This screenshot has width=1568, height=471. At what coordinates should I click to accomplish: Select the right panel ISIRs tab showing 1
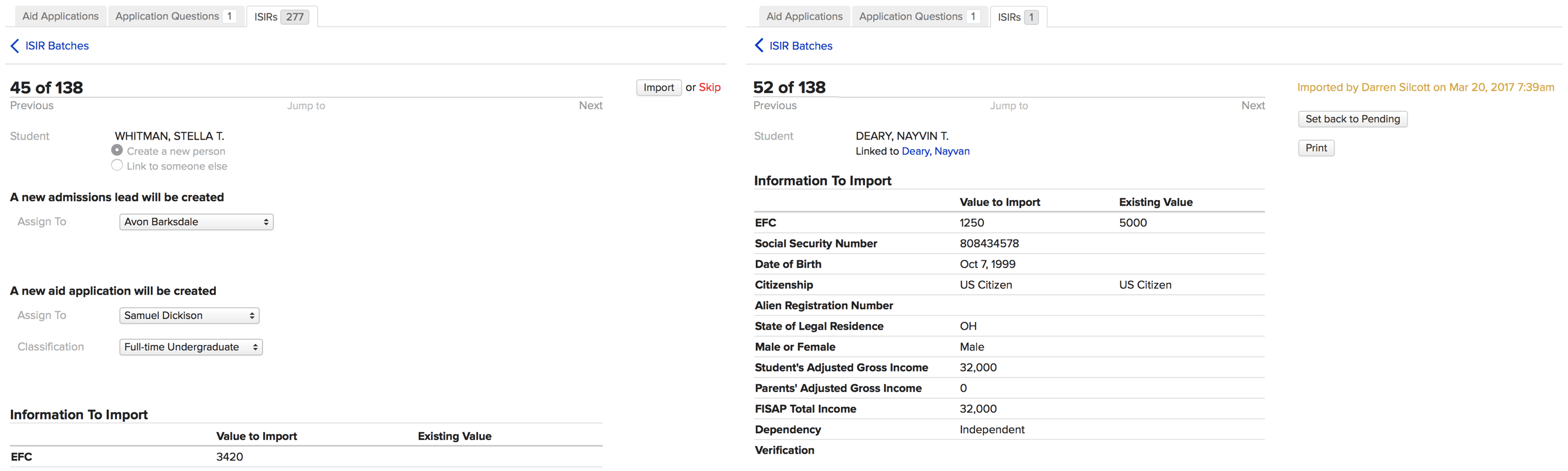pyautogui.click(x=1018, y=17)
